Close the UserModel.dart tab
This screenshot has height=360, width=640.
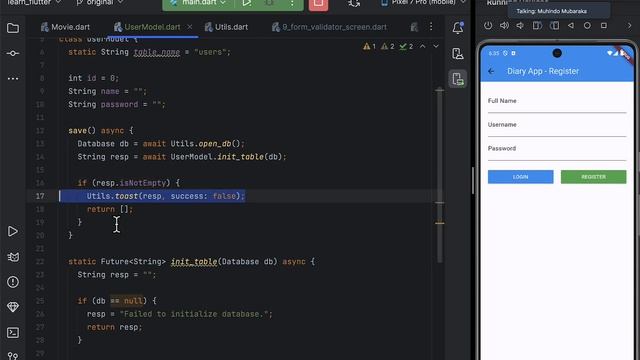click(190, 27)
